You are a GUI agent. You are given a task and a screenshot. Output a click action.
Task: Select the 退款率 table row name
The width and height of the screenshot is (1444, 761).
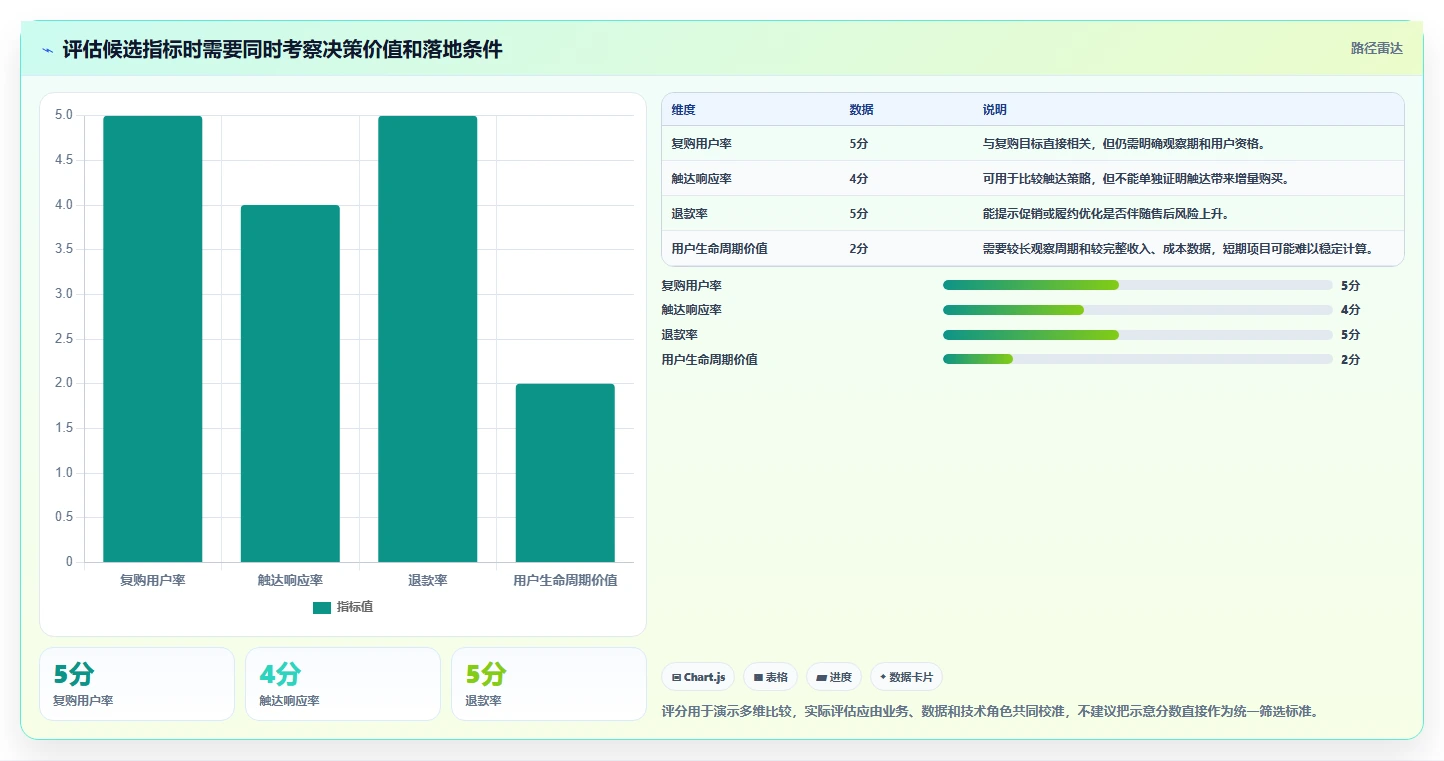[690, 214]
